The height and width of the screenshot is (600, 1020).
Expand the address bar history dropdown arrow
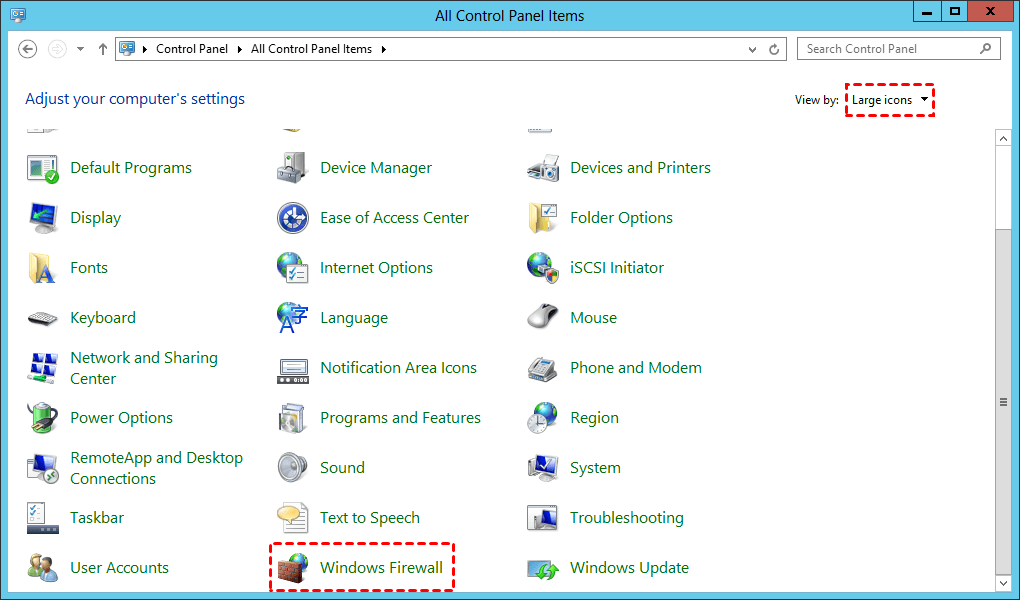point(753,49)
